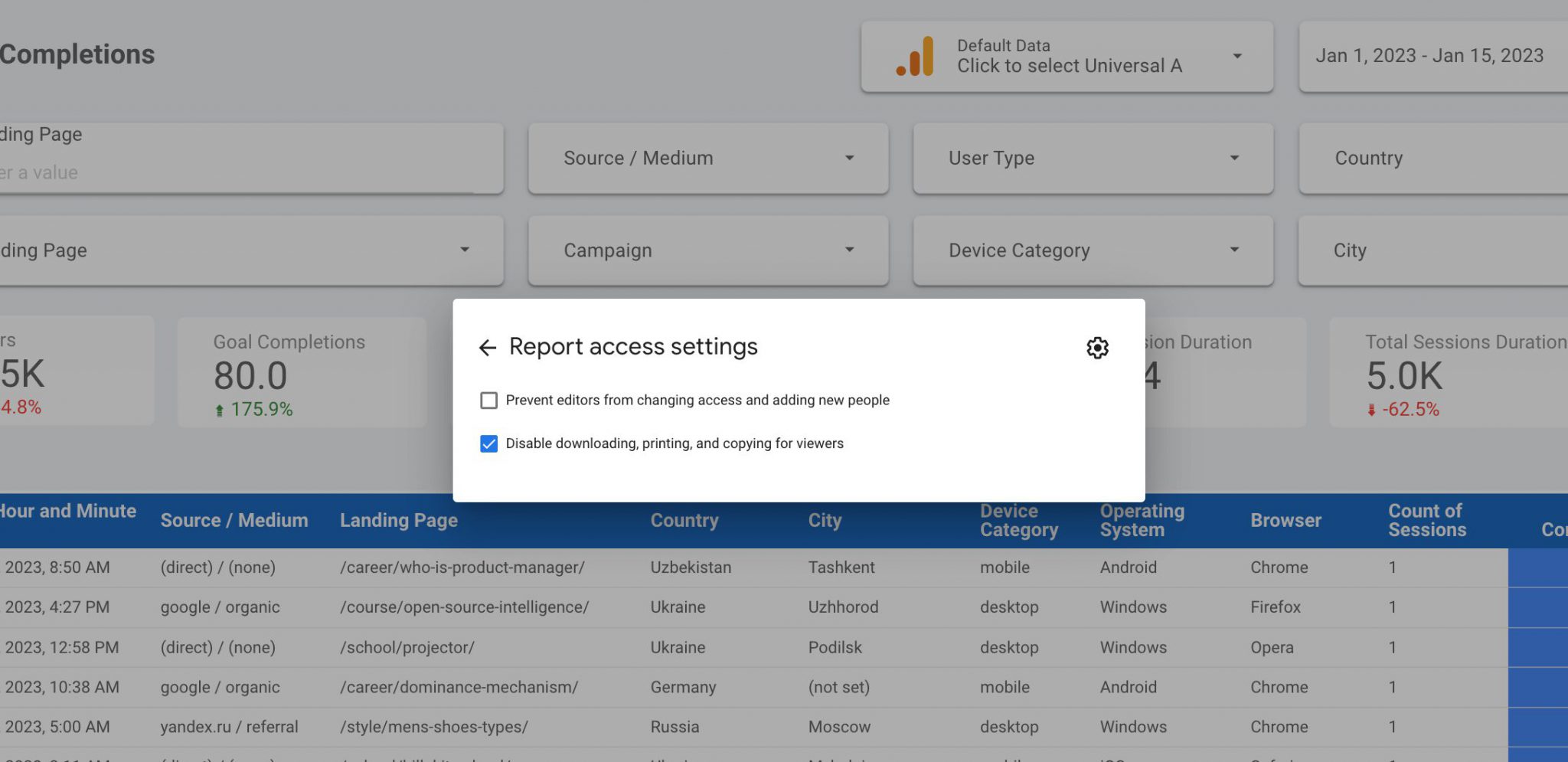1568x762 pixels.
Task: Click the Source / Medium dropdown arrow
Action: (x=850, y=158)
